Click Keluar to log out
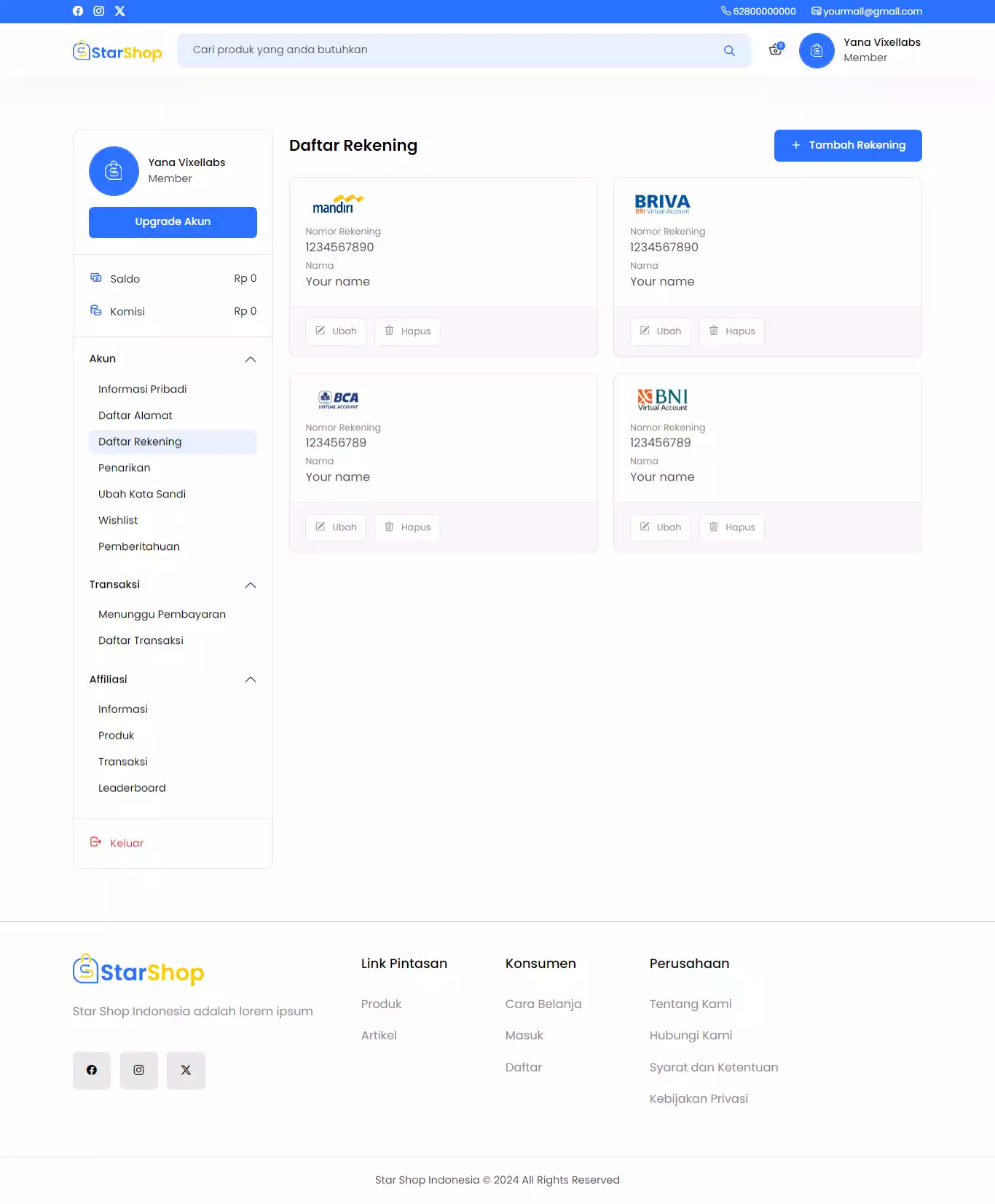 126,843
